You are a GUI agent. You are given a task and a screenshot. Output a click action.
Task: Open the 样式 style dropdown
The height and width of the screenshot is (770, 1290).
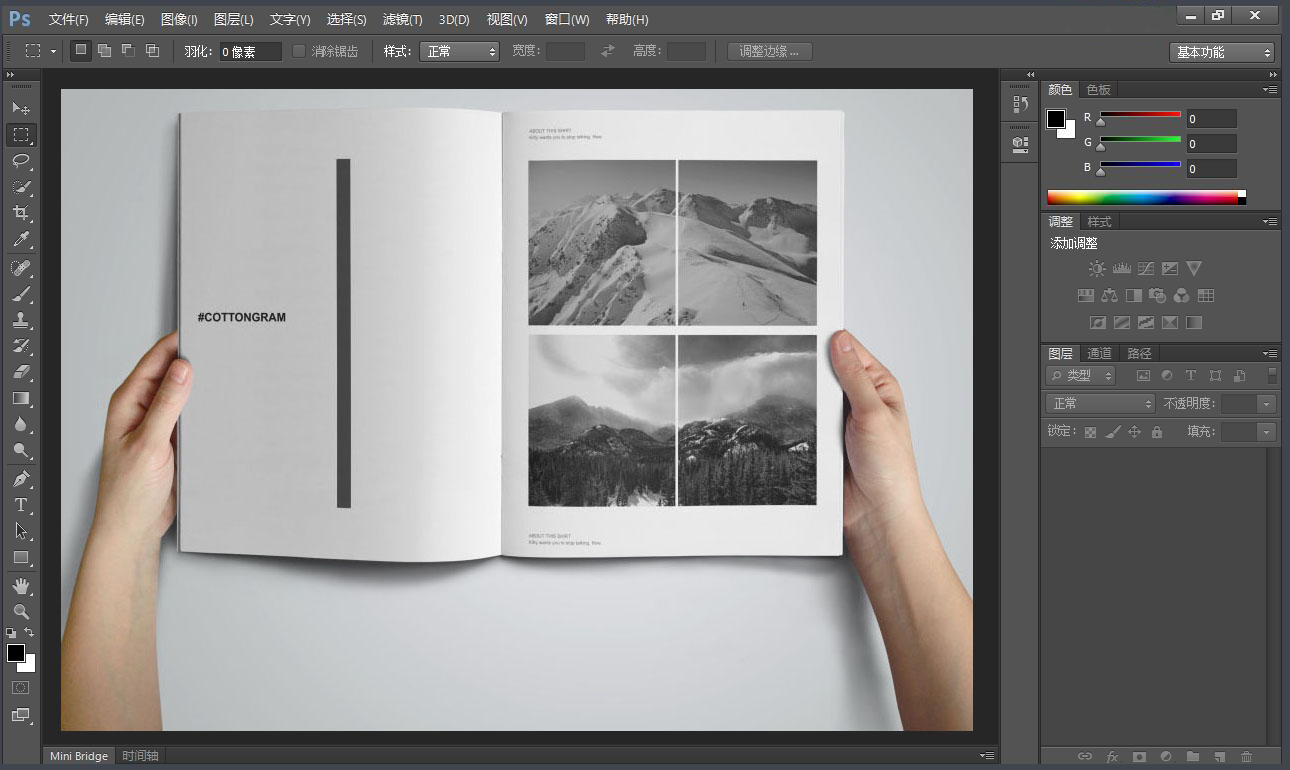coord(459,51)
